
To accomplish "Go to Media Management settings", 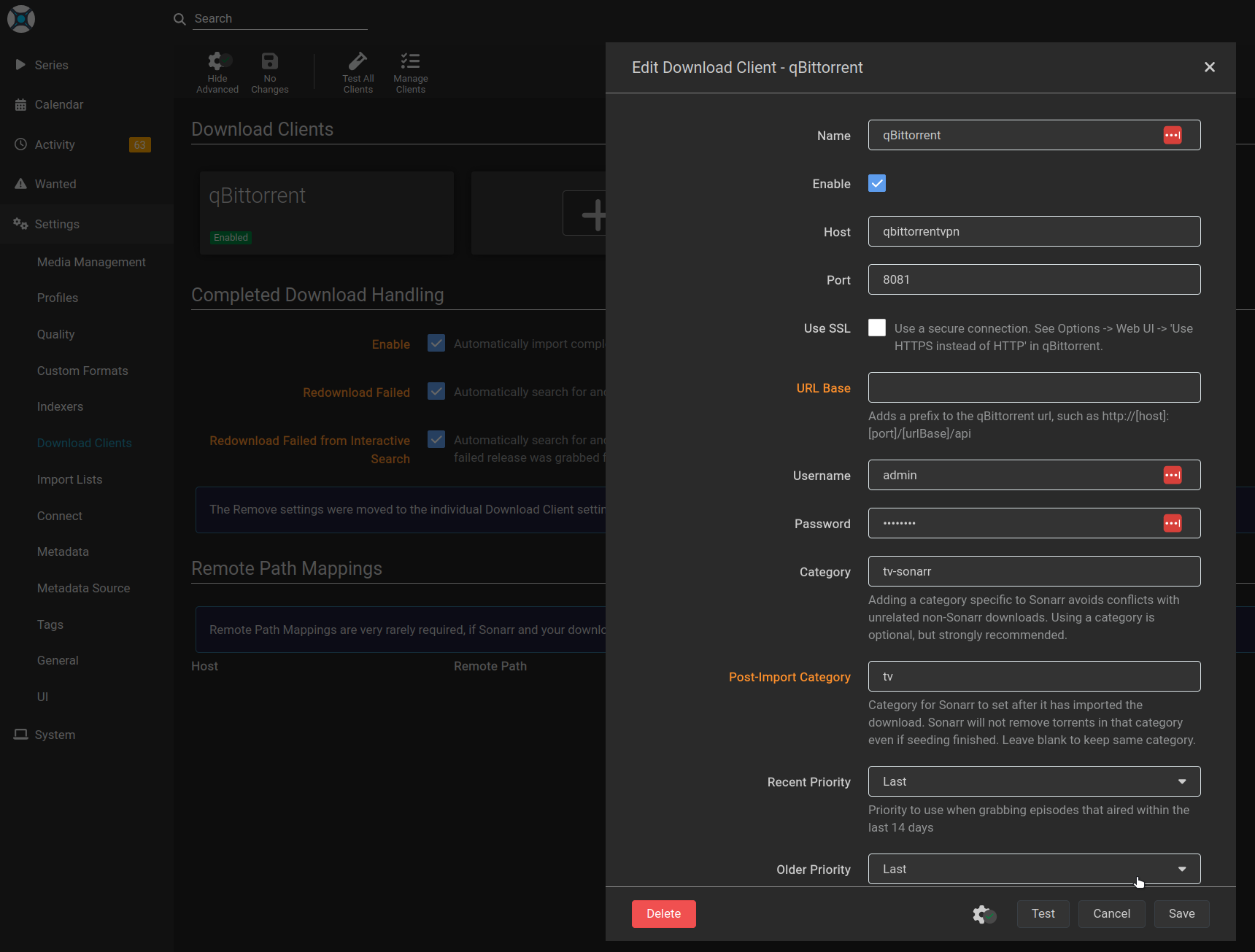I will click(x=91, y=262).
